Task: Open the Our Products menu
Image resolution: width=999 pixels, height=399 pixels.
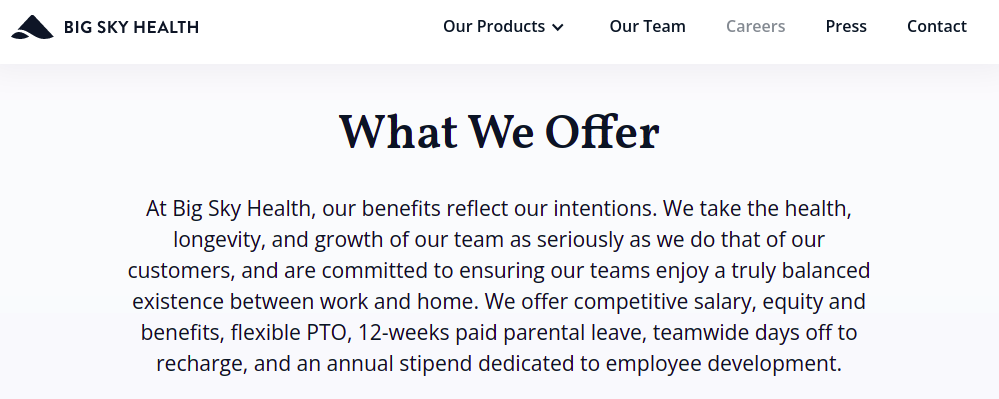Action: pos(494,26)
